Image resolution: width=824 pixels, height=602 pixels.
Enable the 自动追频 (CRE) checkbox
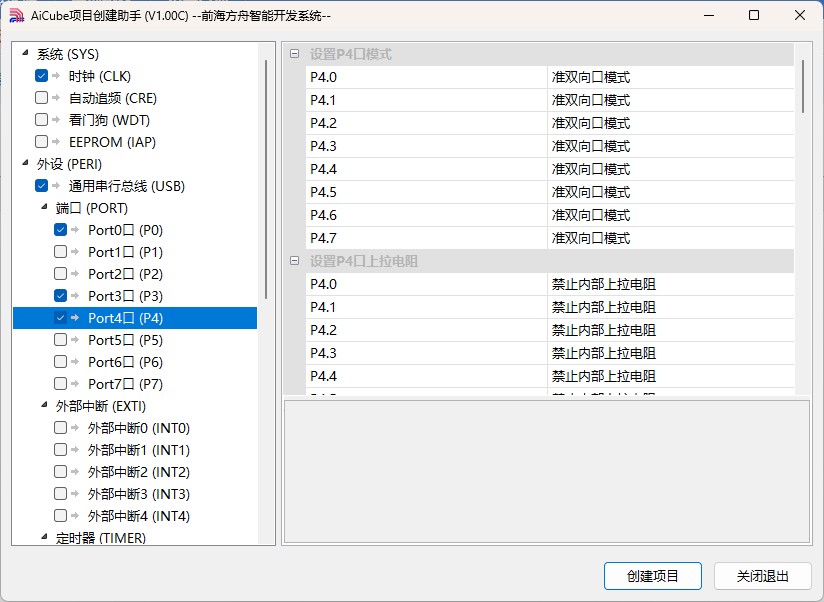[x=42, y=98]
